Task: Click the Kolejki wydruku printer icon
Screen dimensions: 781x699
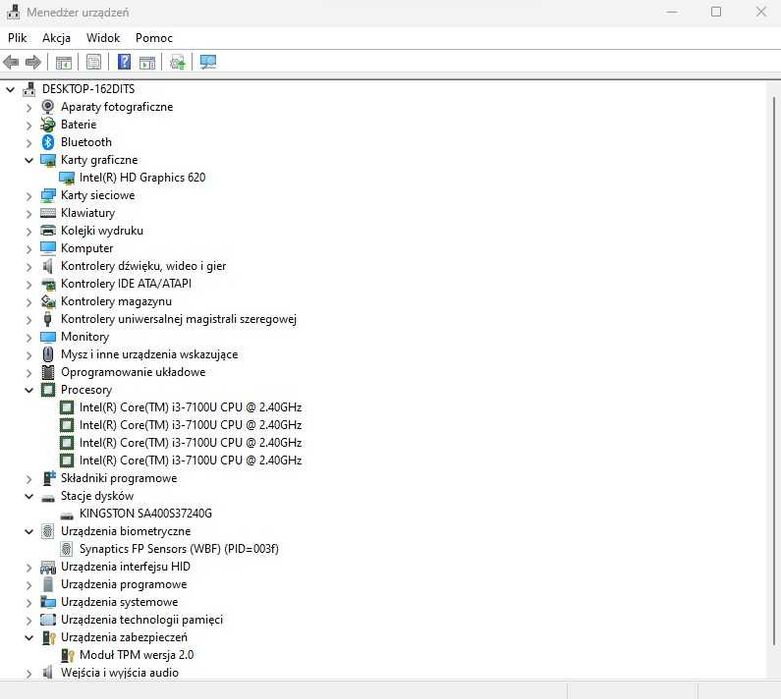Action: coord(48,230)
